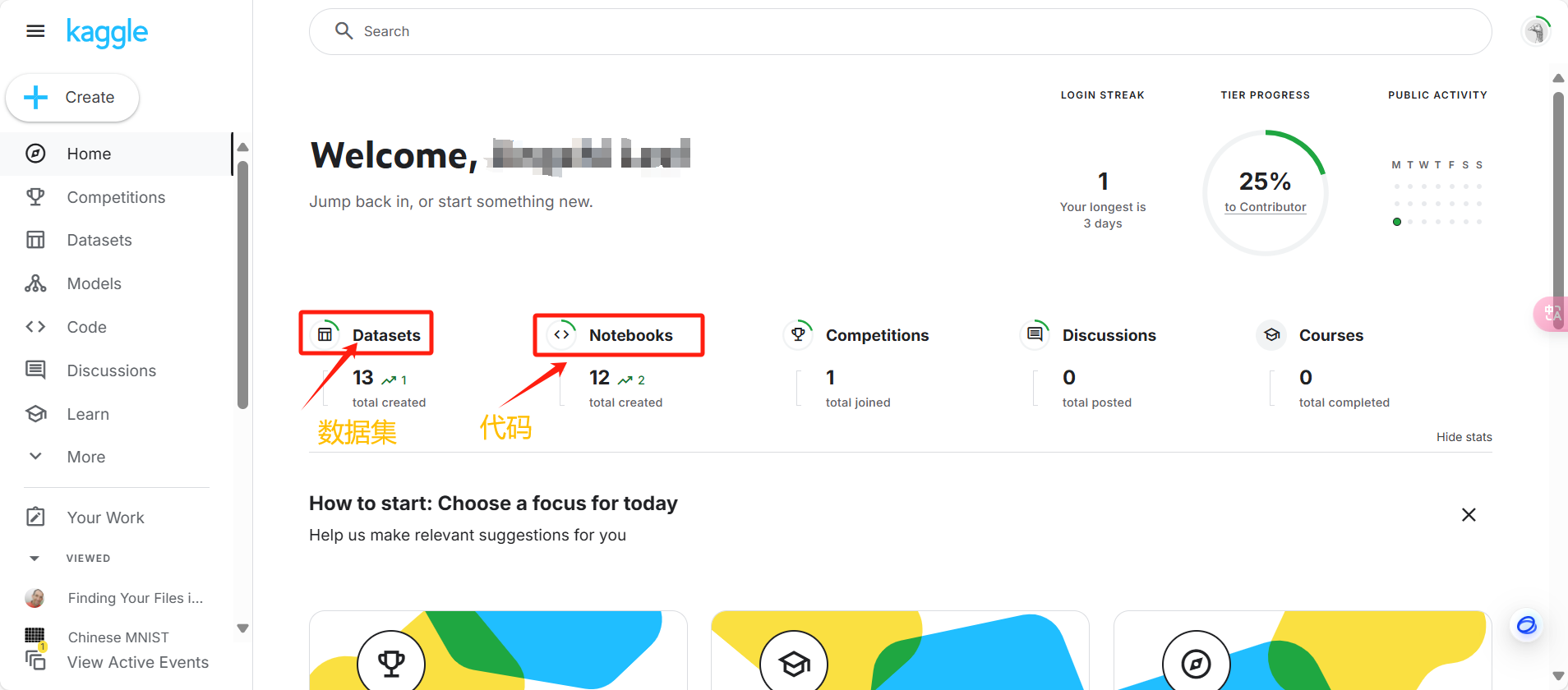Screen dimensions: 1568x690
Task: Select the Models sidebar icon
Action: click(x=36, y=283)
